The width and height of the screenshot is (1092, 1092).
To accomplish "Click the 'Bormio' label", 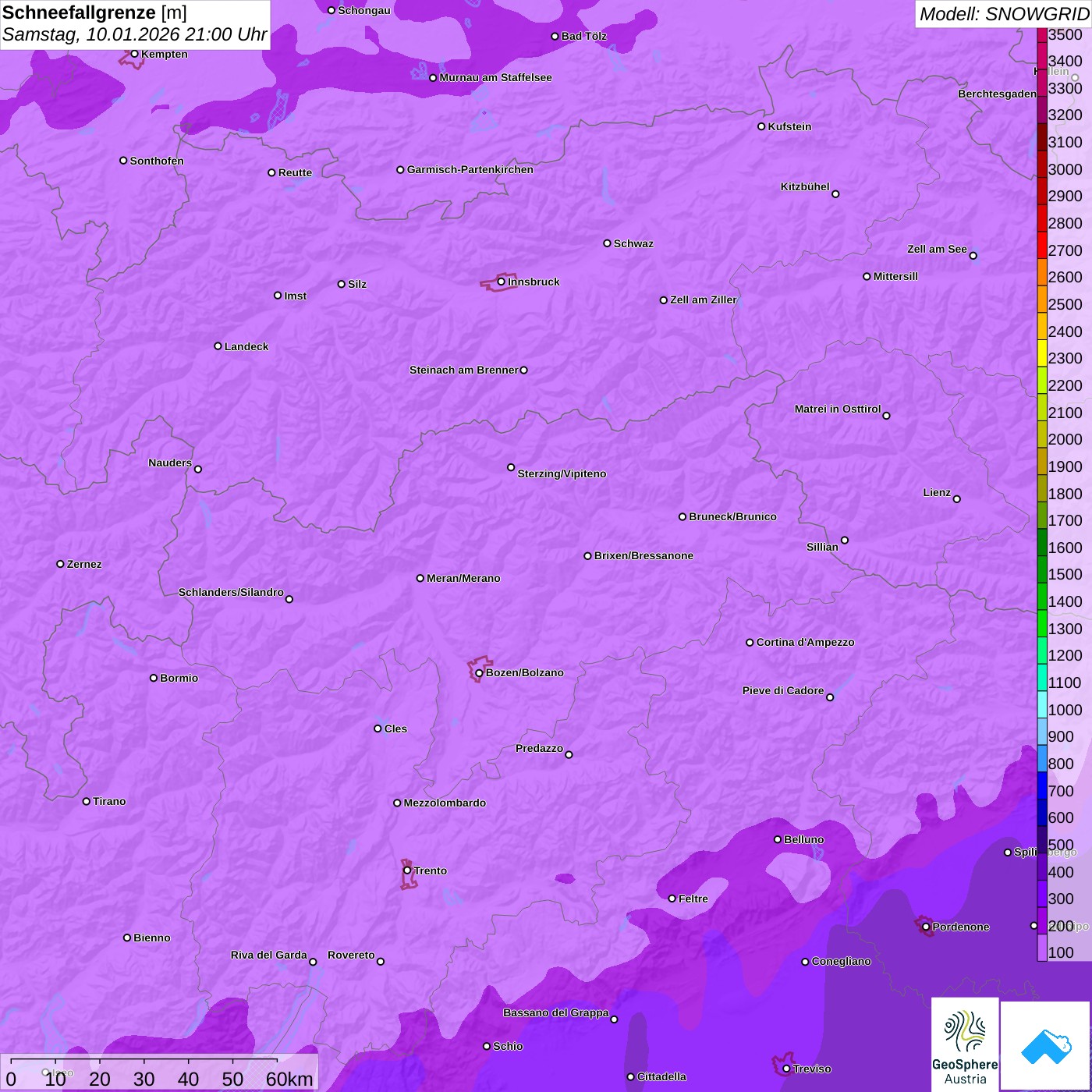I will tap(179, 678).
